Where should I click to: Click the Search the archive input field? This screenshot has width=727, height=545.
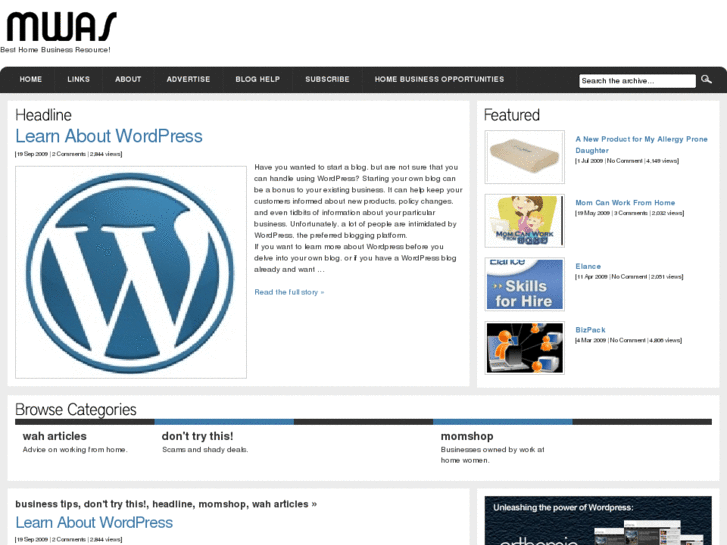point(638,81)
